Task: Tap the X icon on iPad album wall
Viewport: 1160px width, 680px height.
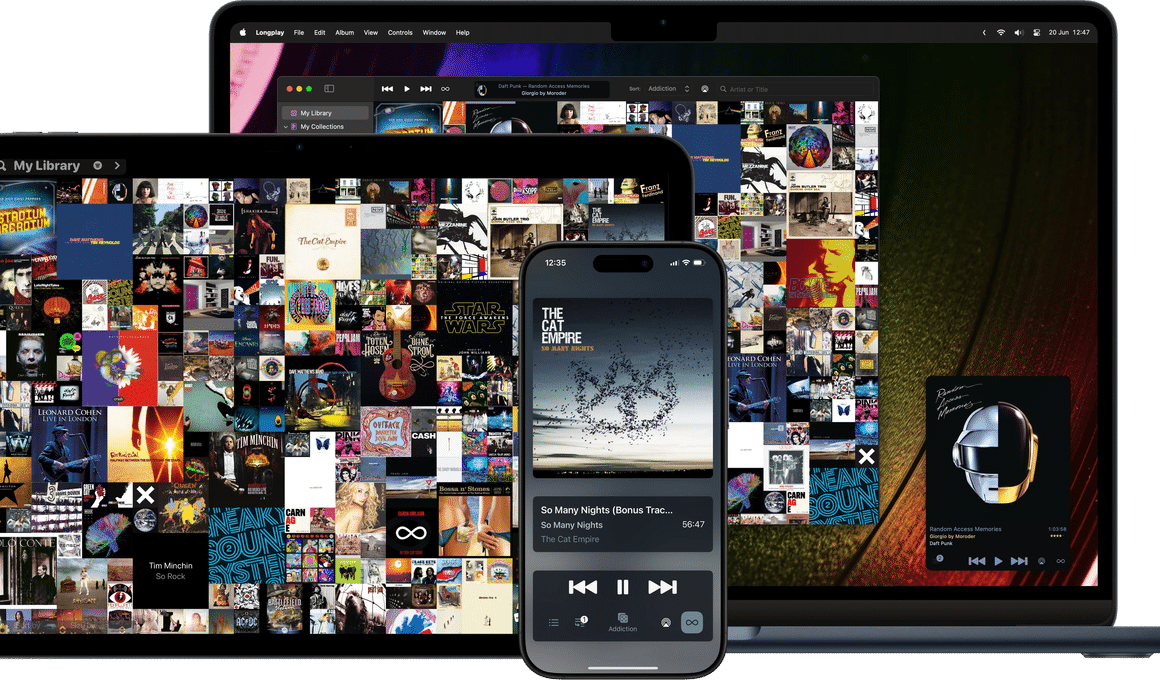Action: 145,495
